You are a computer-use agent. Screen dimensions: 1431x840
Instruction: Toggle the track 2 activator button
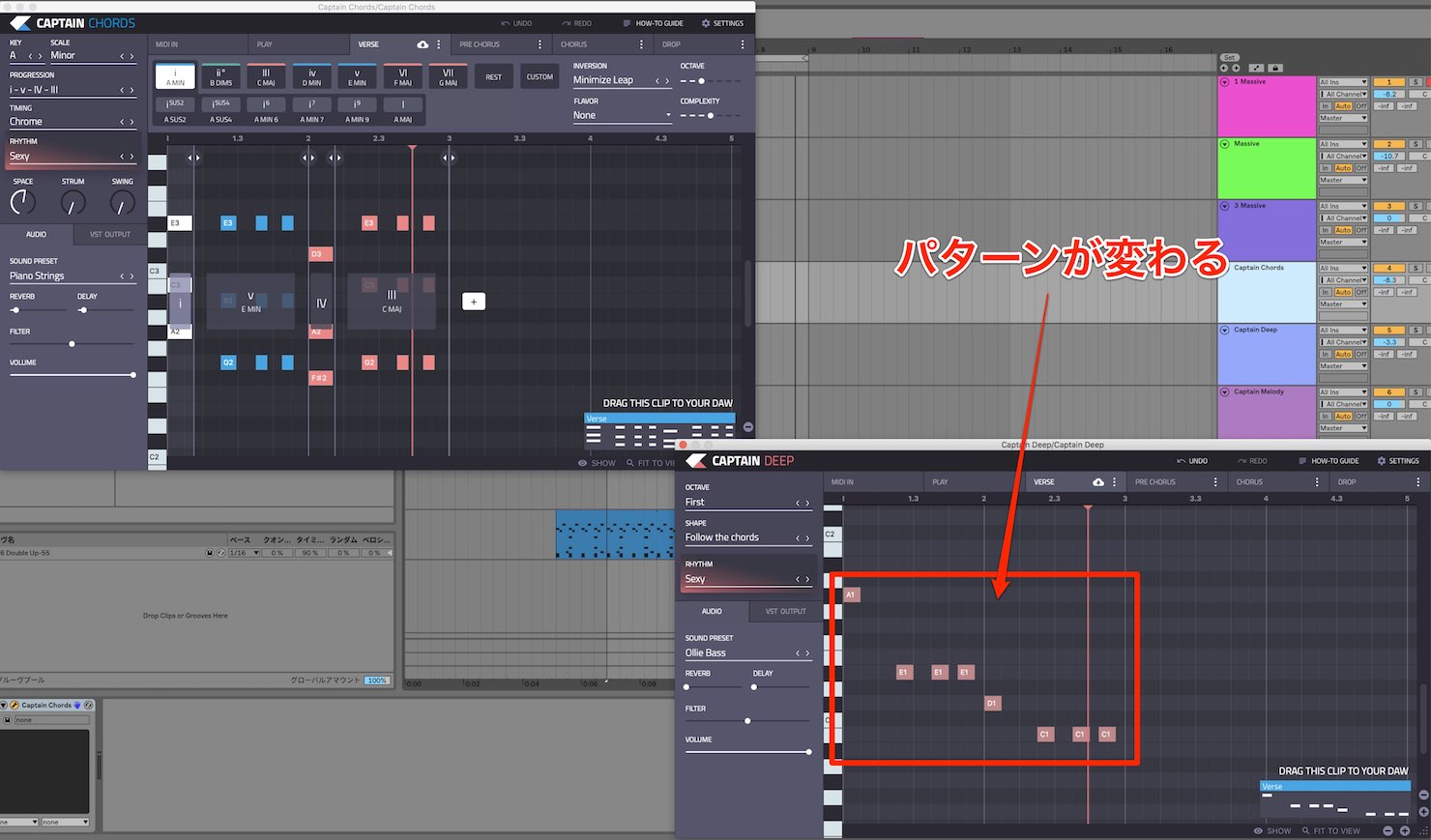(1389, 144)
